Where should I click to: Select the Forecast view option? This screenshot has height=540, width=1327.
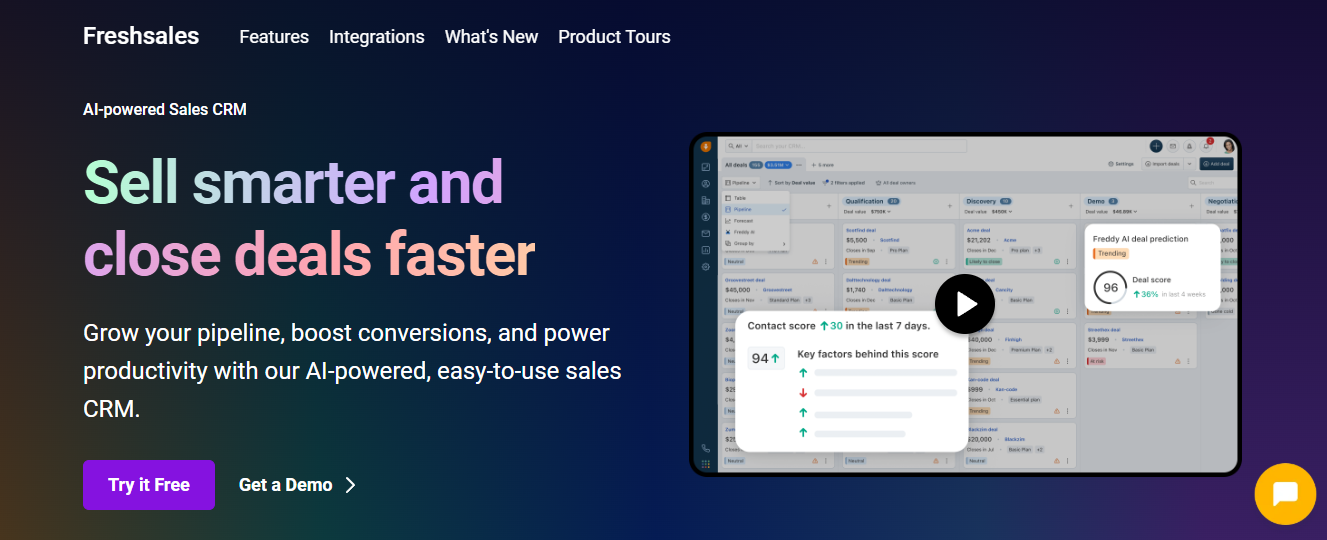tap(756, 221)
